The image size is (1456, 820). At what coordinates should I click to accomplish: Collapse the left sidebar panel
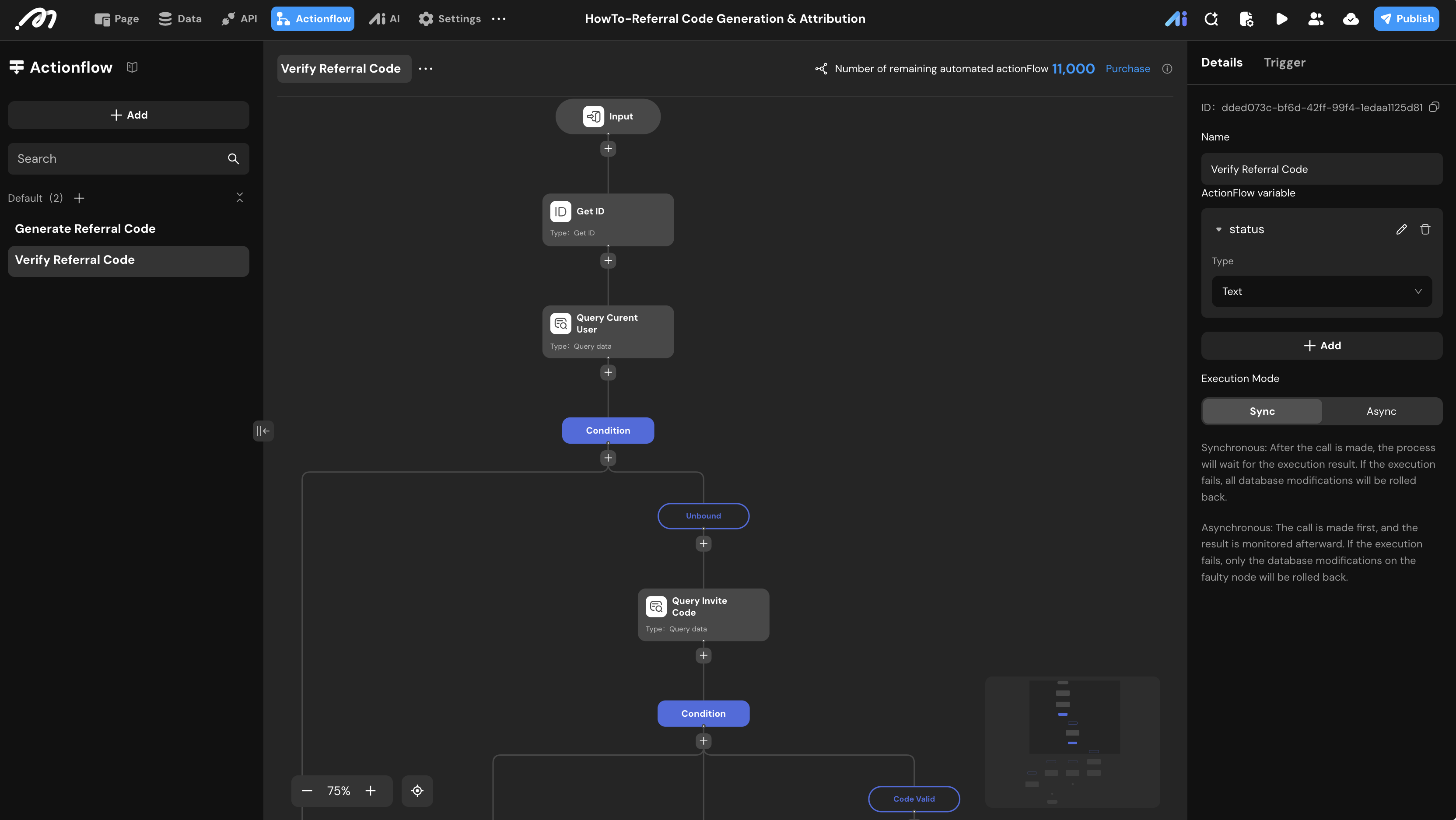[x=263, y=431]
